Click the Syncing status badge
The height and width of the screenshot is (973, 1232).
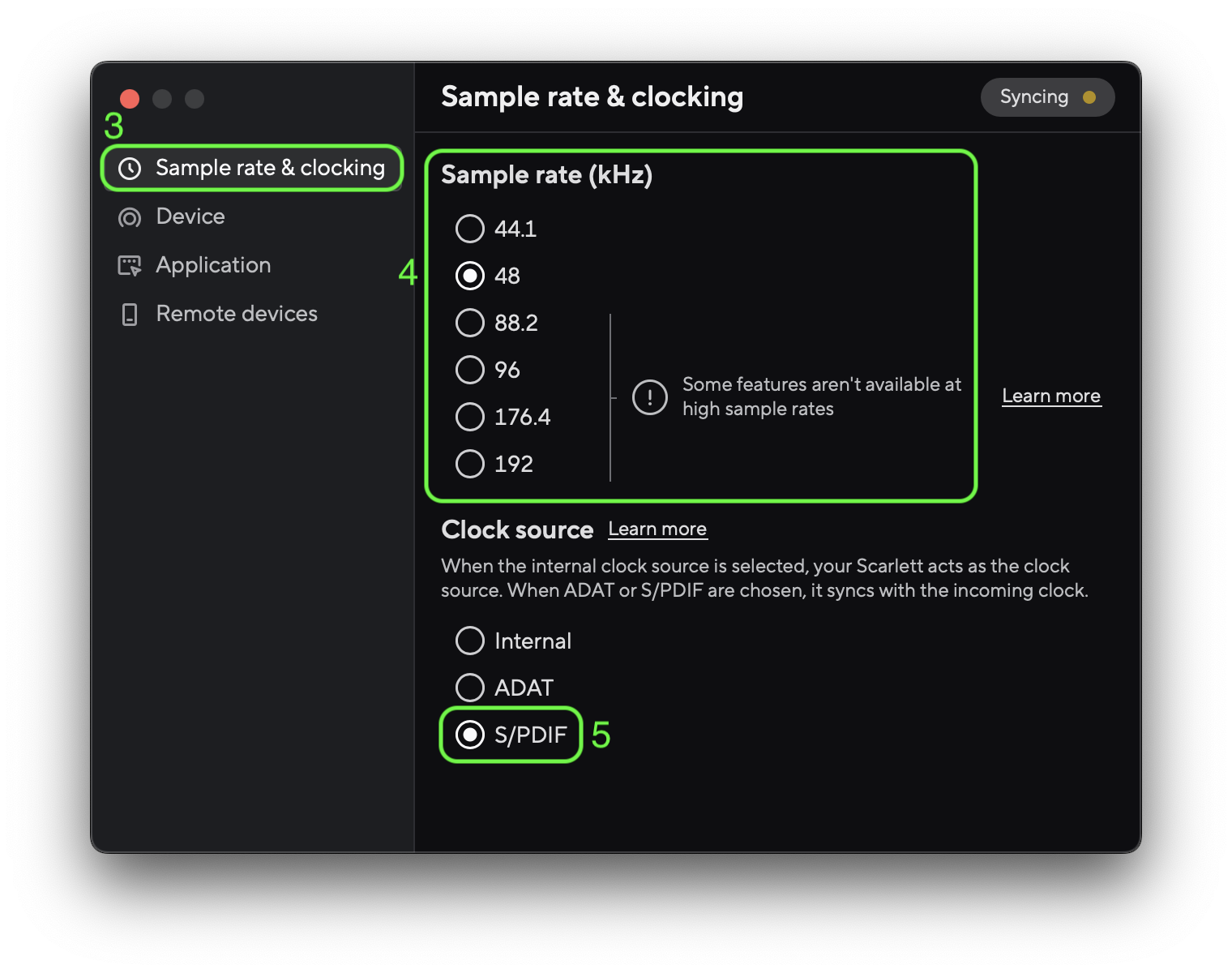click(x=1047, y=96)
